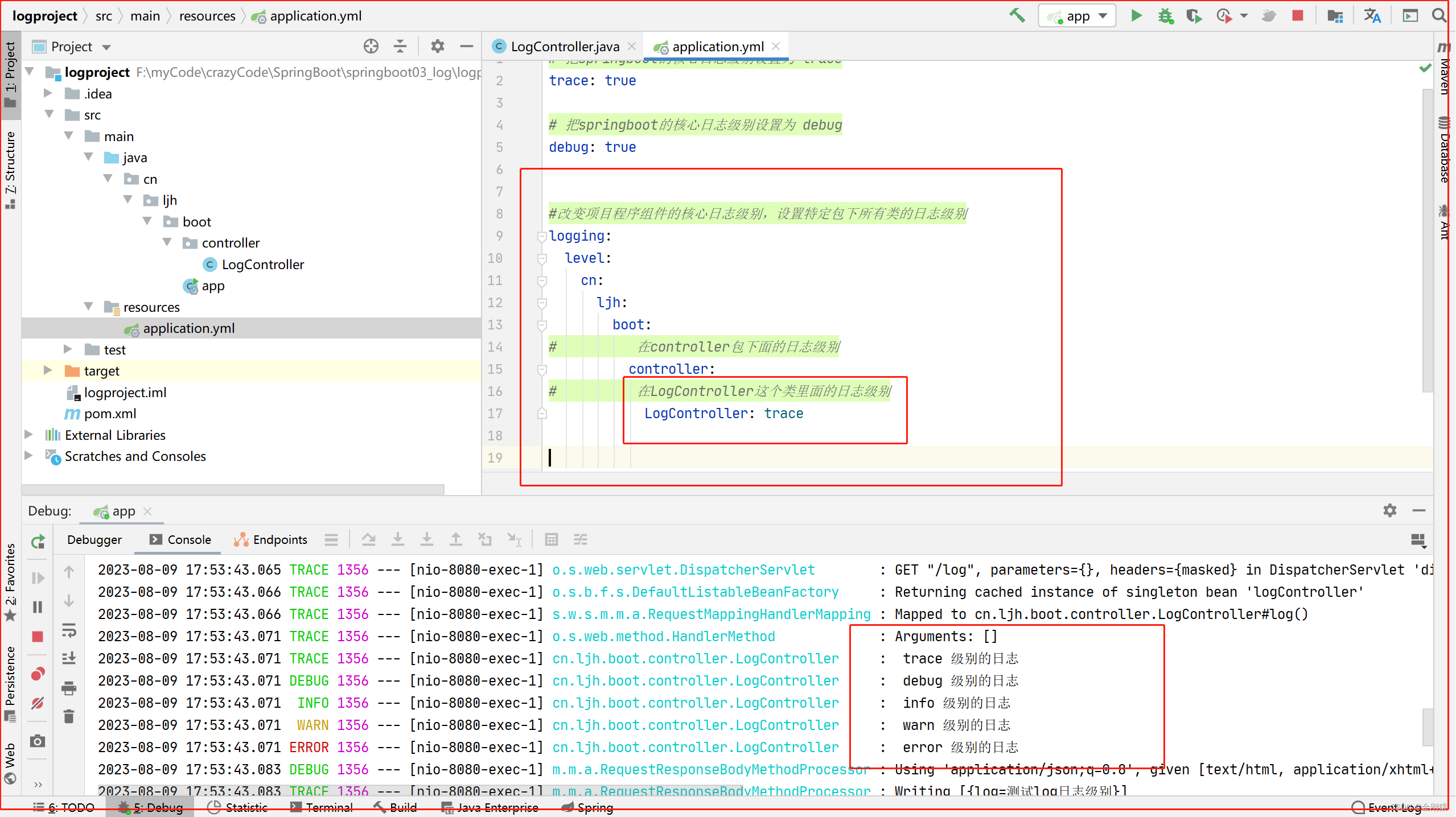Click the red Stop button in top toolbar
The image size is (1456, 817).
[x=1297, y=16]
